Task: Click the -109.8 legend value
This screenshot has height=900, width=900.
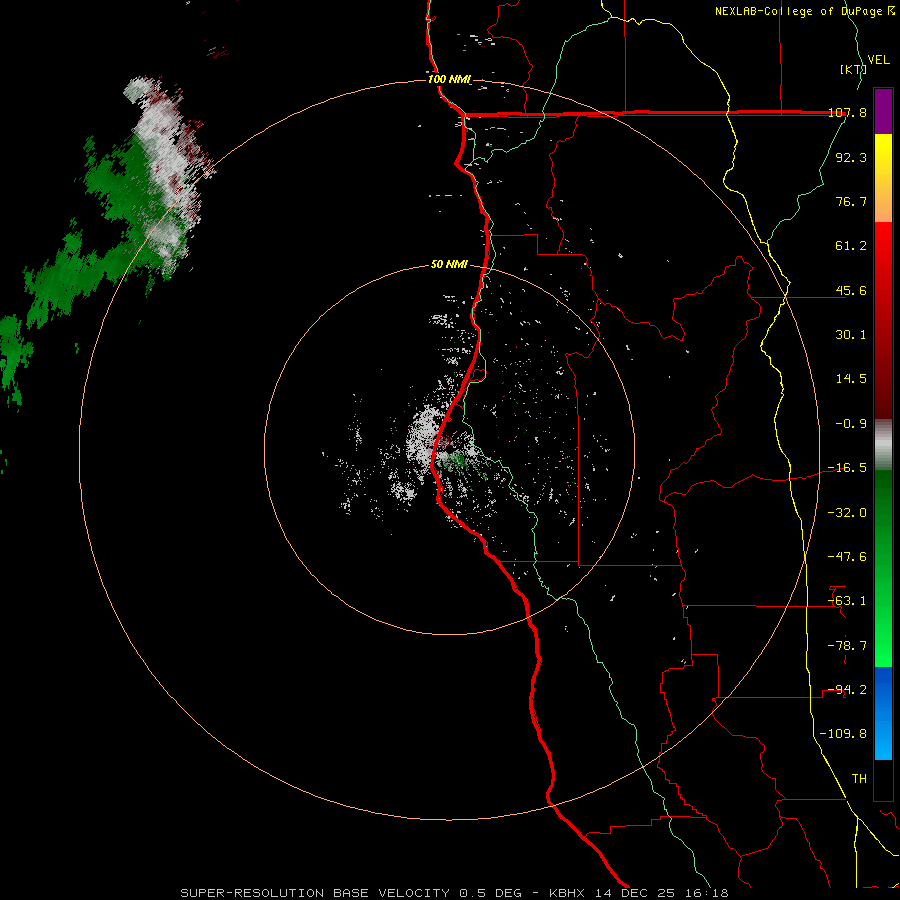Action: click(x=844, y=734)
